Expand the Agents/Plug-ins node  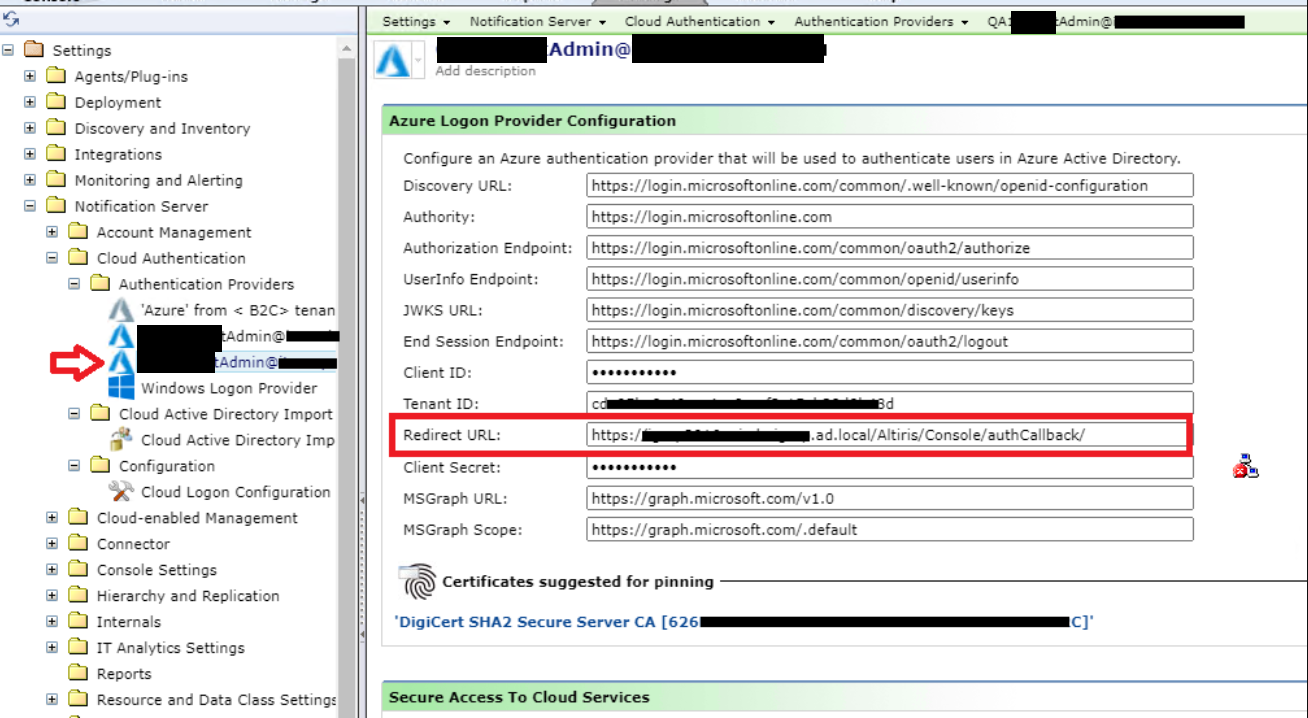click(30, 76)
